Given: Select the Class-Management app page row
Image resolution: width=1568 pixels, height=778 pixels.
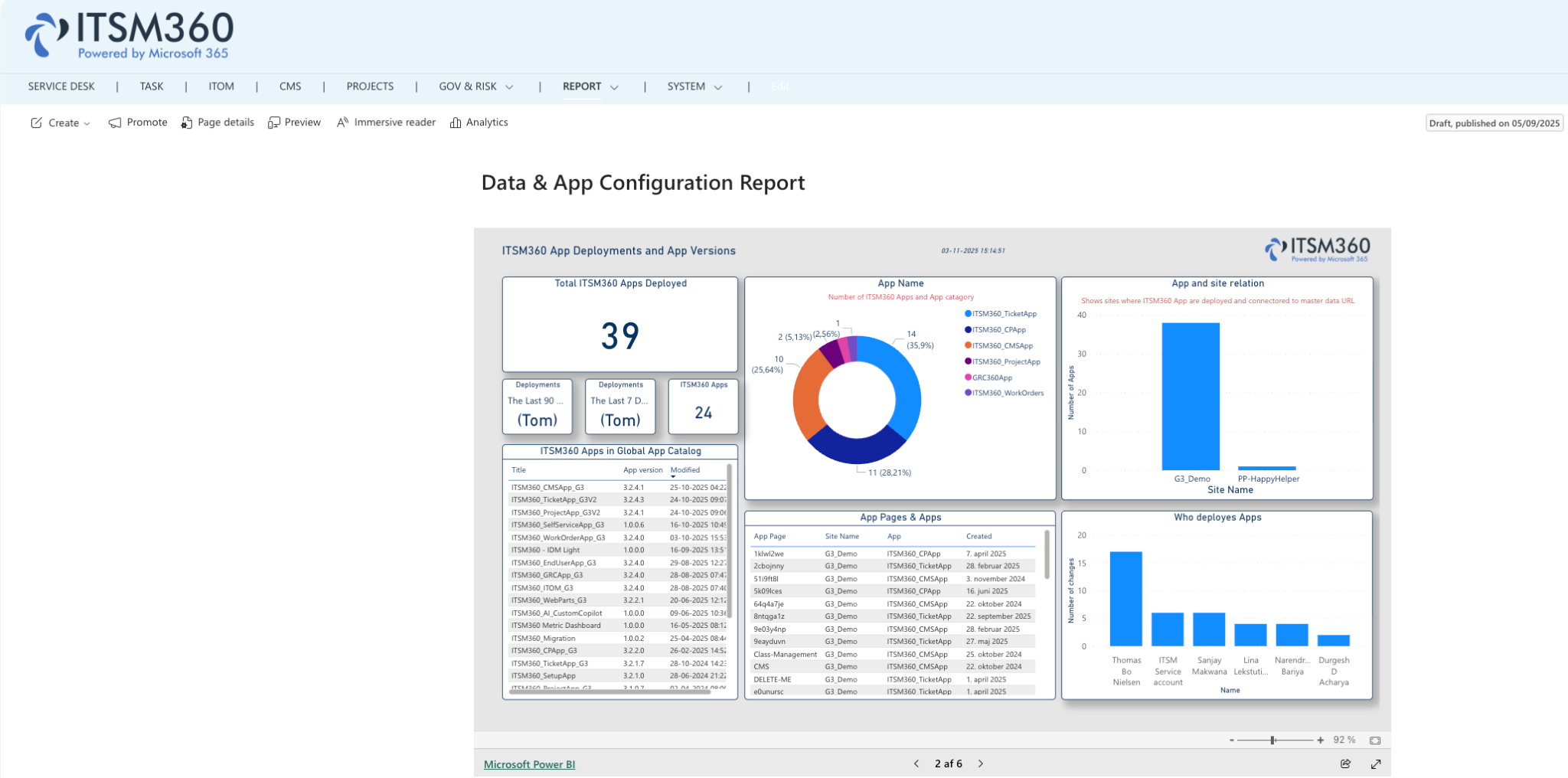Looking at the screenshot, I should point(894,654).
